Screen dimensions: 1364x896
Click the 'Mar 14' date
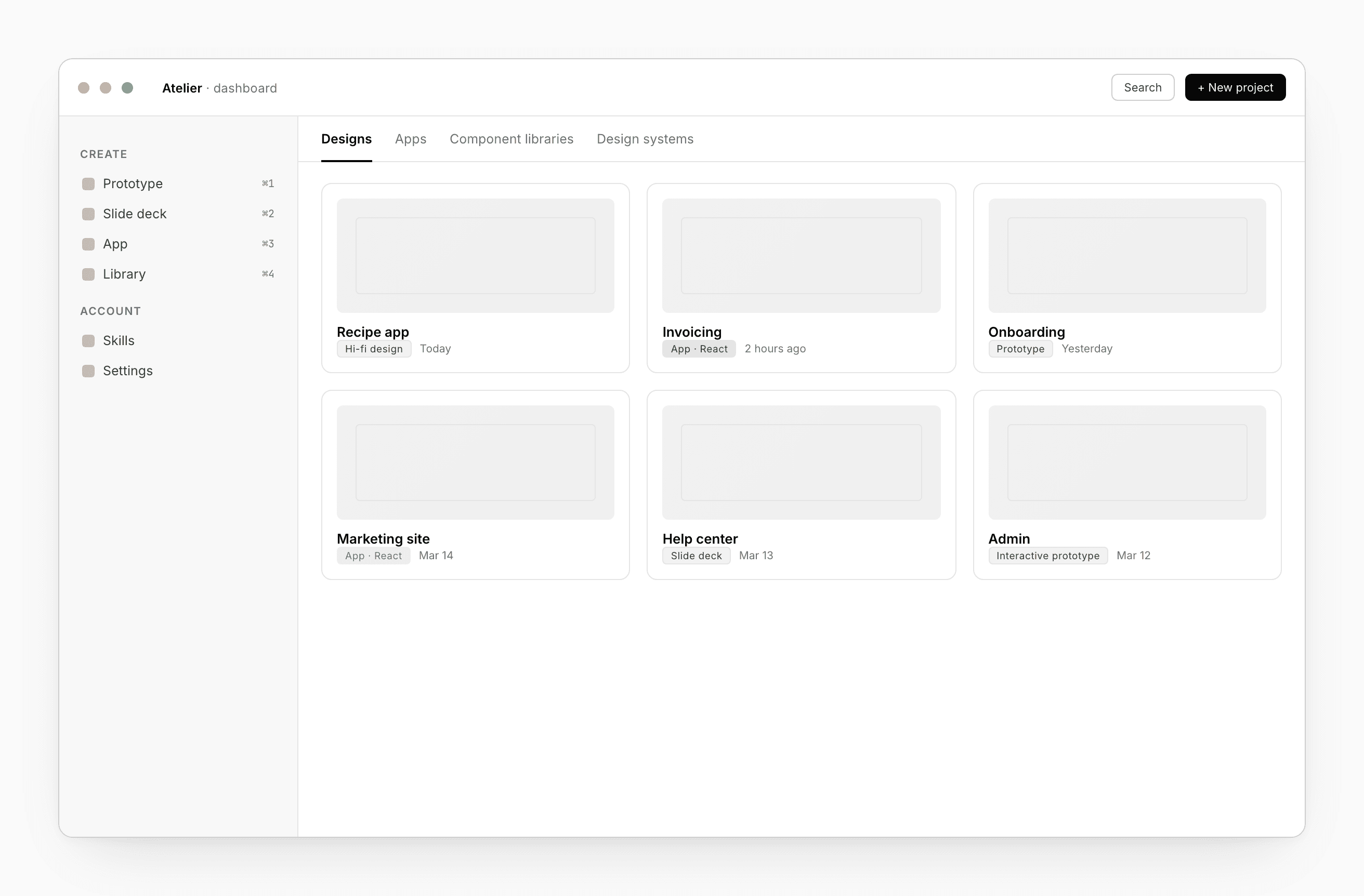pos(436,556)
